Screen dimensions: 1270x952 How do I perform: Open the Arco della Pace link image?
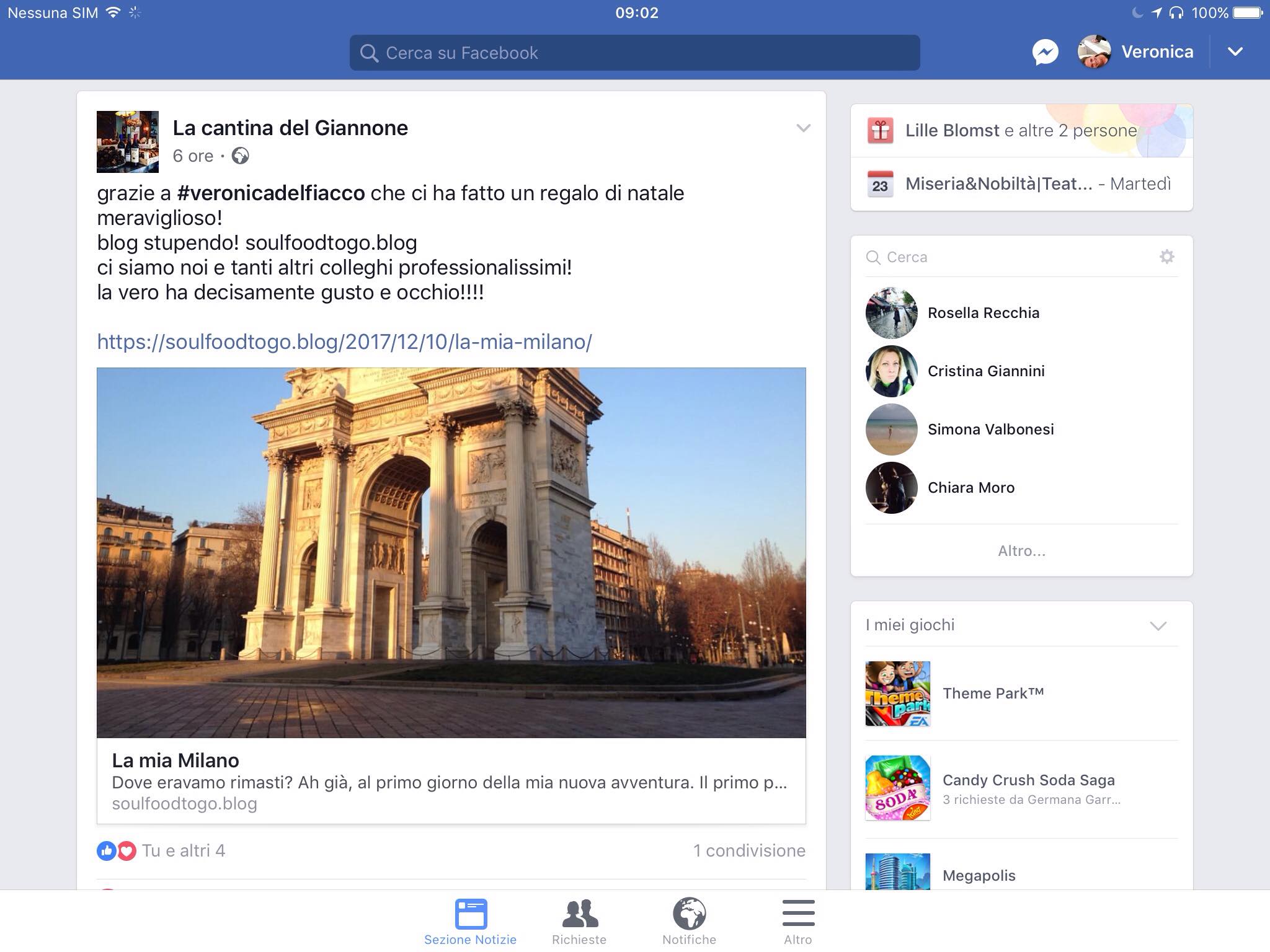[451, 553]
